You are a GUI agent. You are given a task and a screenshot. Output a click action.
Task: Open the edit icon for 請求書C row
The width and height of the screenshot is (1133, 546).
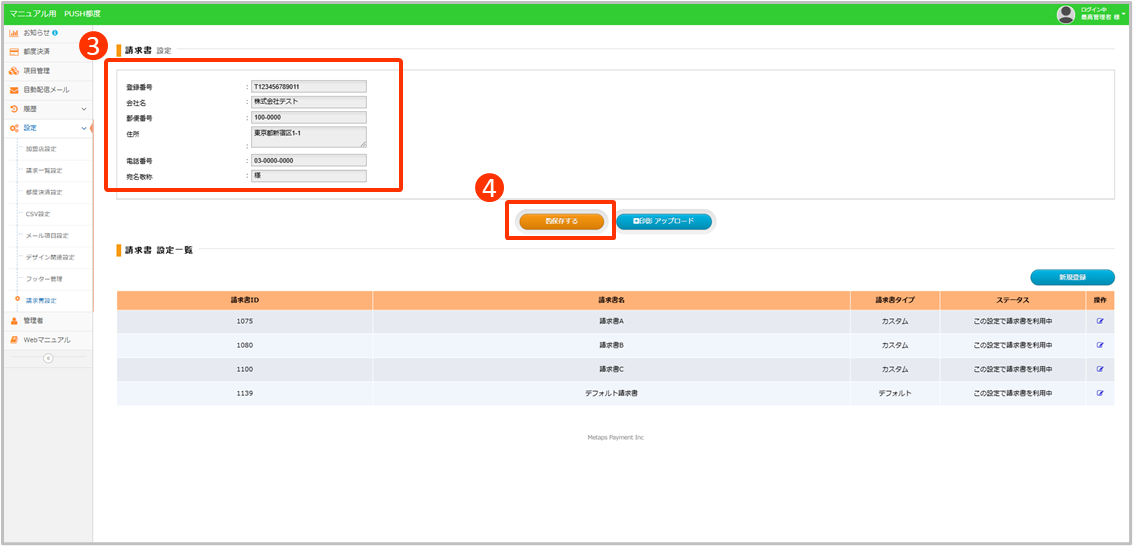(1100, 369)
